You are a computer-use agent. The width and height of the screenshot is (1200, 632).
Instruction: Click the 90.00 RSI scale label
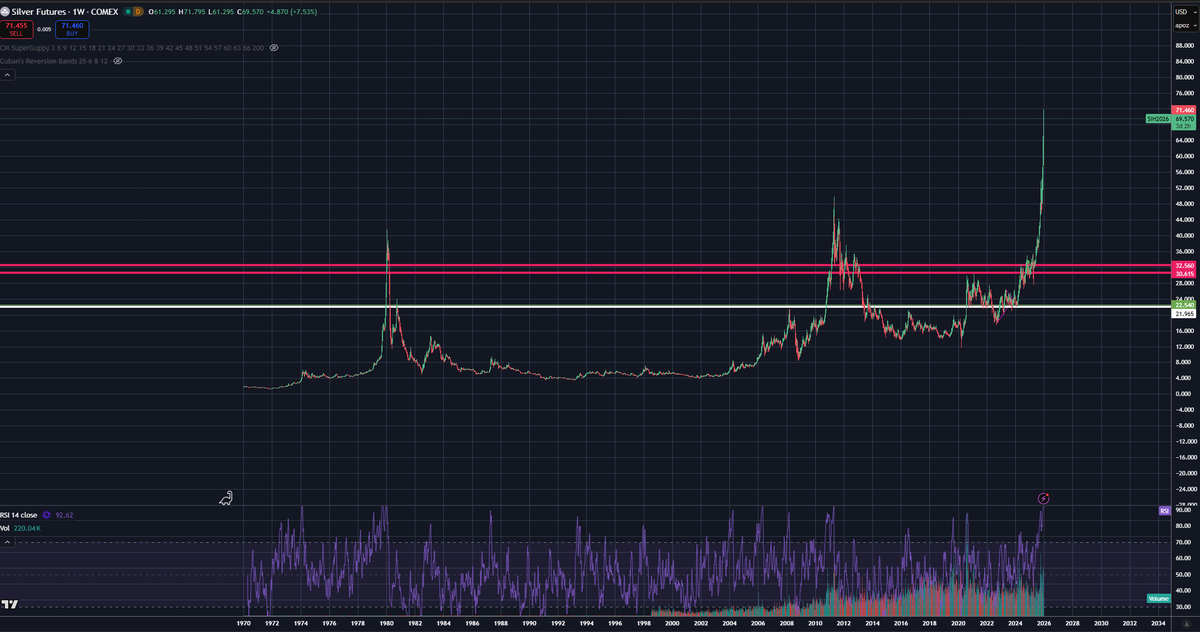pos(1184,510)
